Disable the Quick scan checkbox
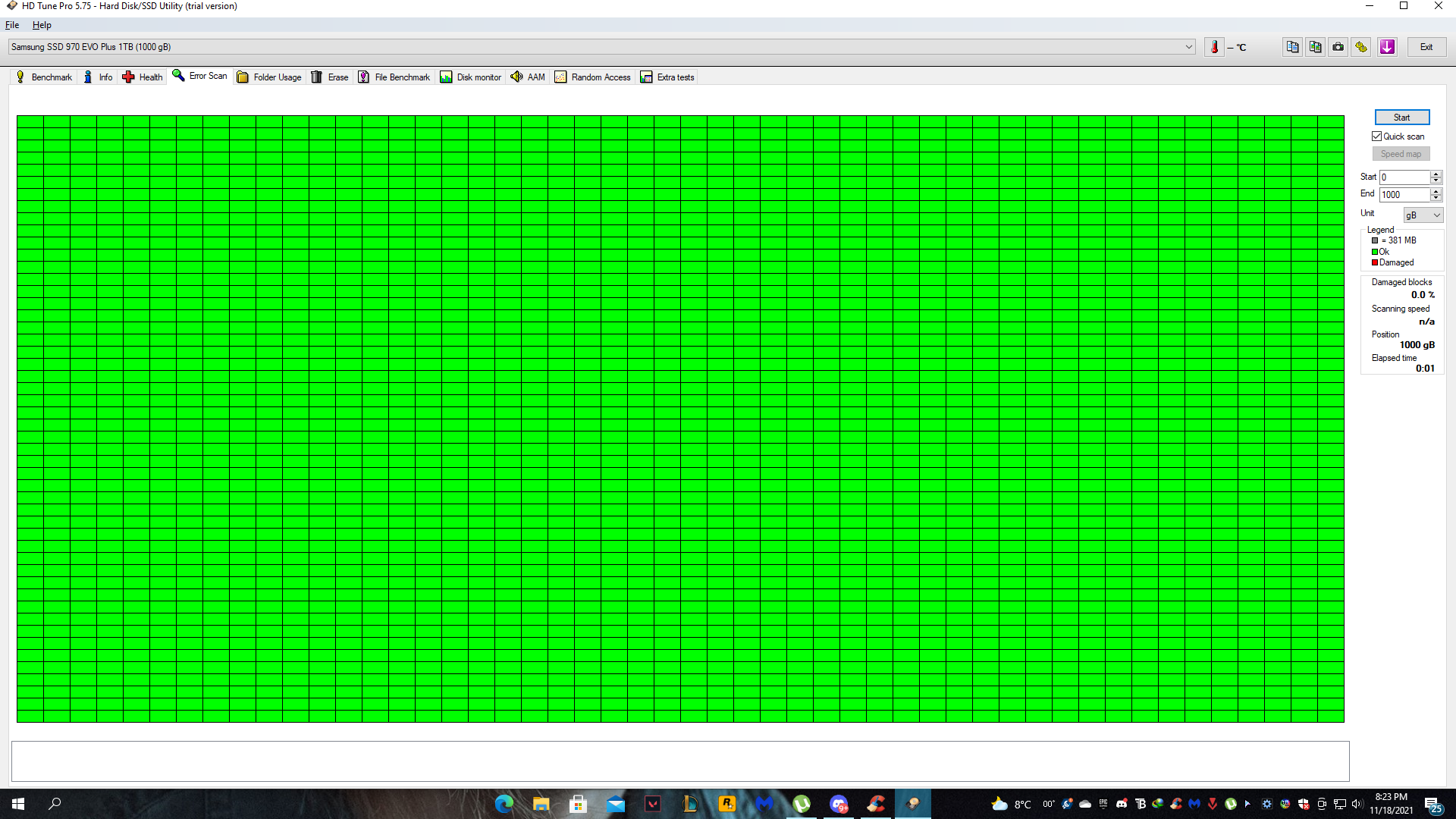 pyautogui.click(x=1376, y=136)
